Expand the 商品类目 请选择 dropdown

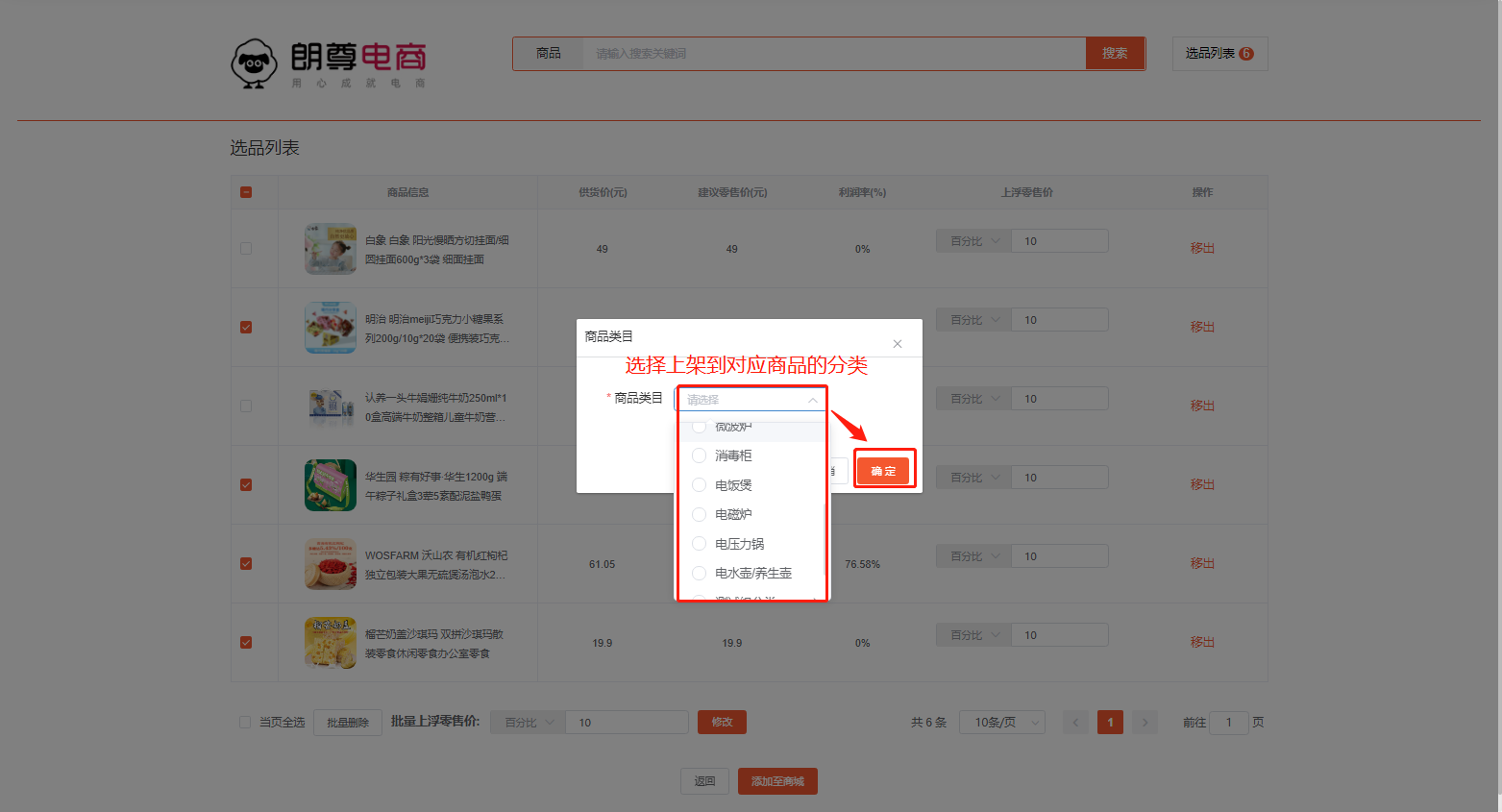751,400
